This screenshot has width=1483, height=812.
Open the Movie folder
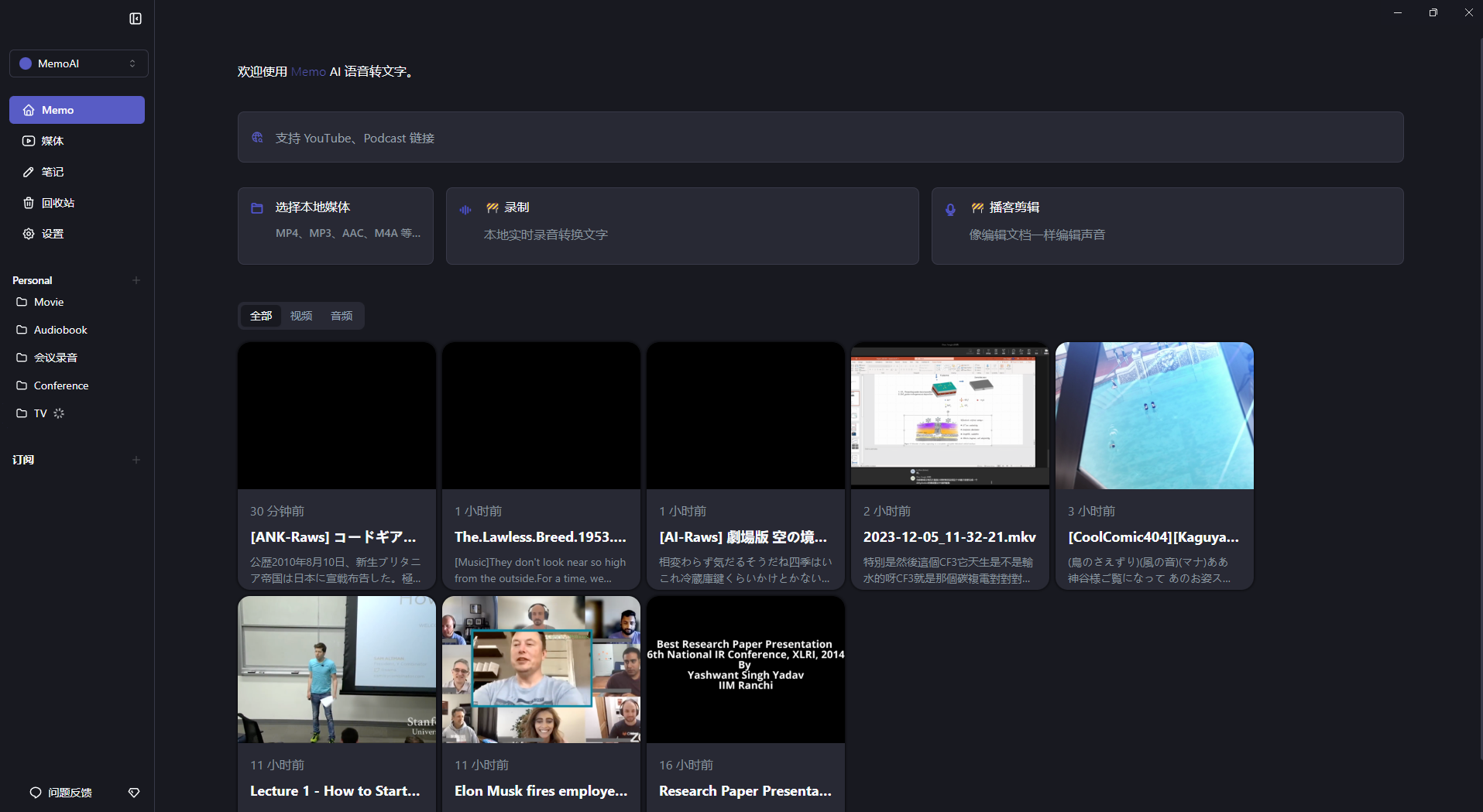[49, 302]
